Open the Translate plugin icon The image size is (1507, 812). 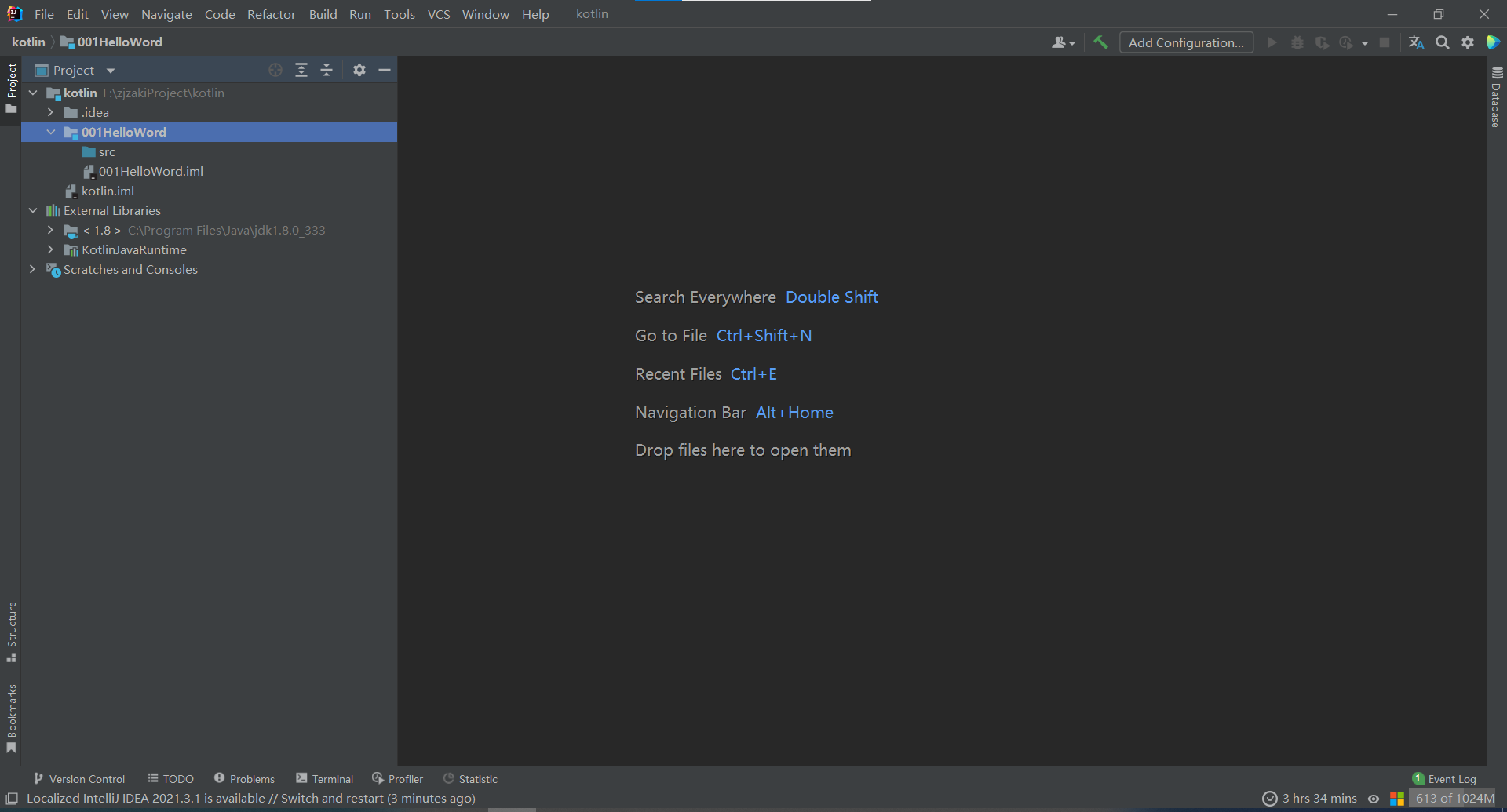(x=1416, y=42)
